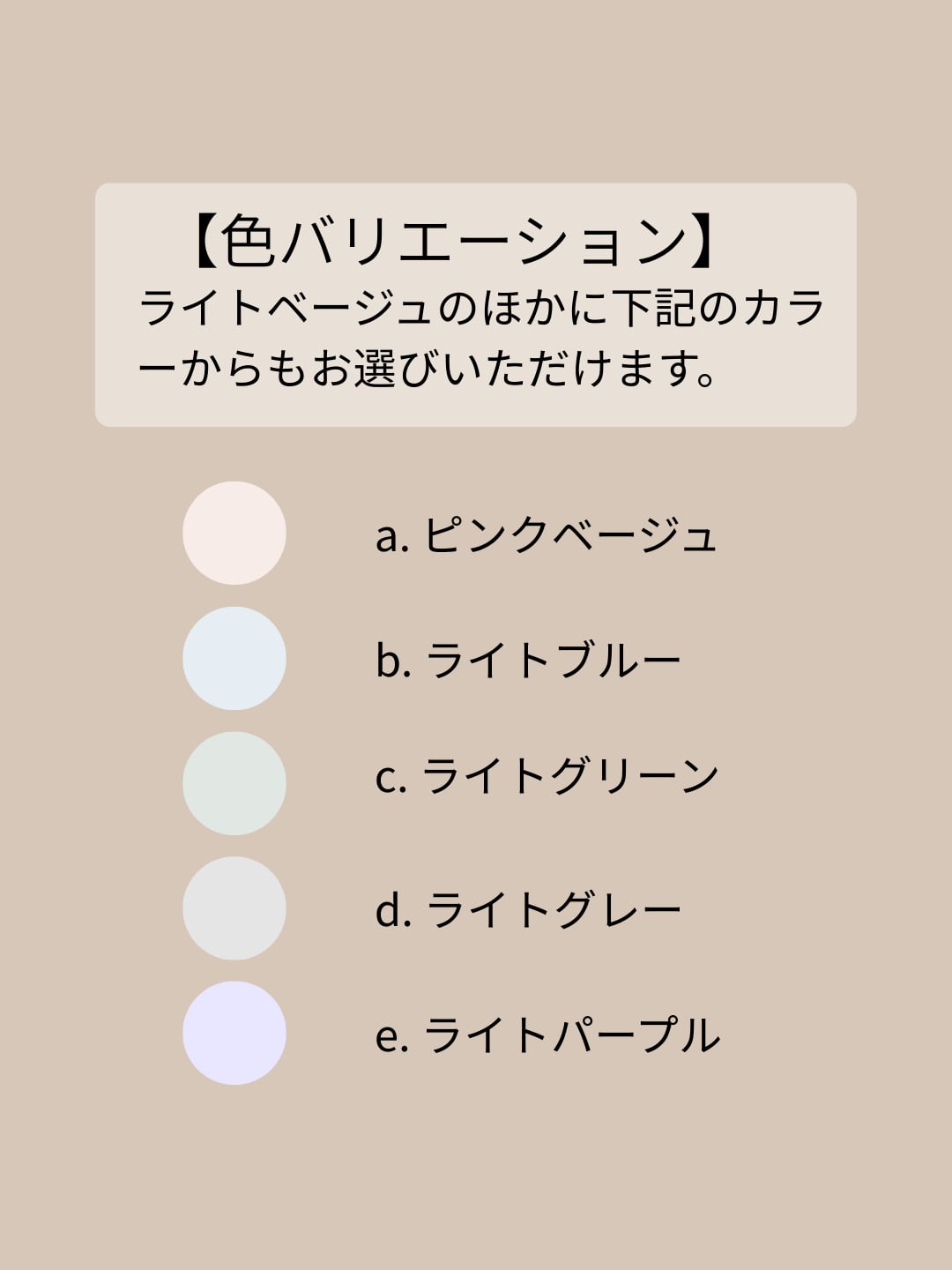Choose the 'd. ライトグレー' option text
This screenshot has height=1270, width=952.
click(528, 910)
